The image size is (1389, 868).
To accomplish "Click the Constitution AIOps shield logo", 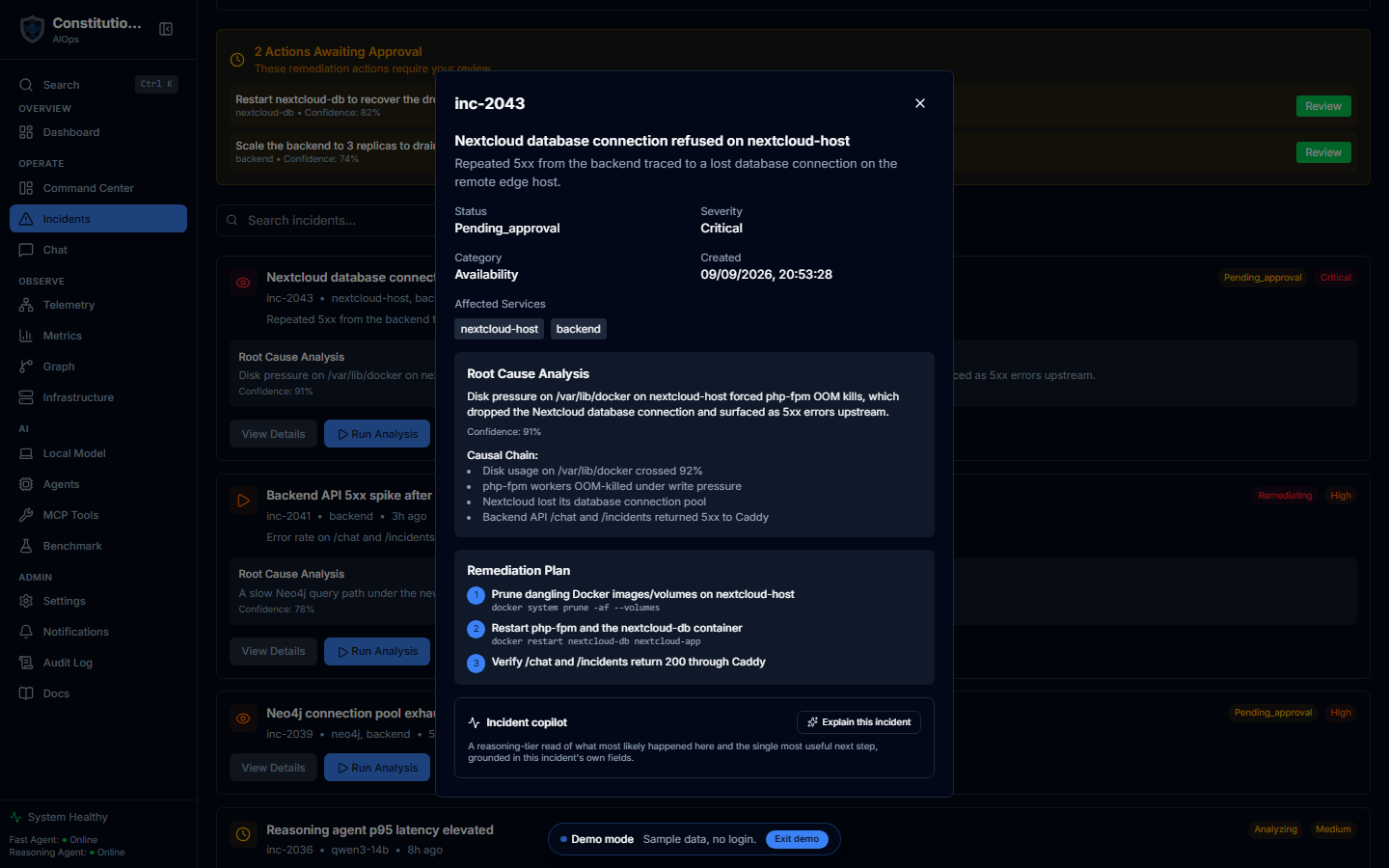I will (x=33, y=29).
